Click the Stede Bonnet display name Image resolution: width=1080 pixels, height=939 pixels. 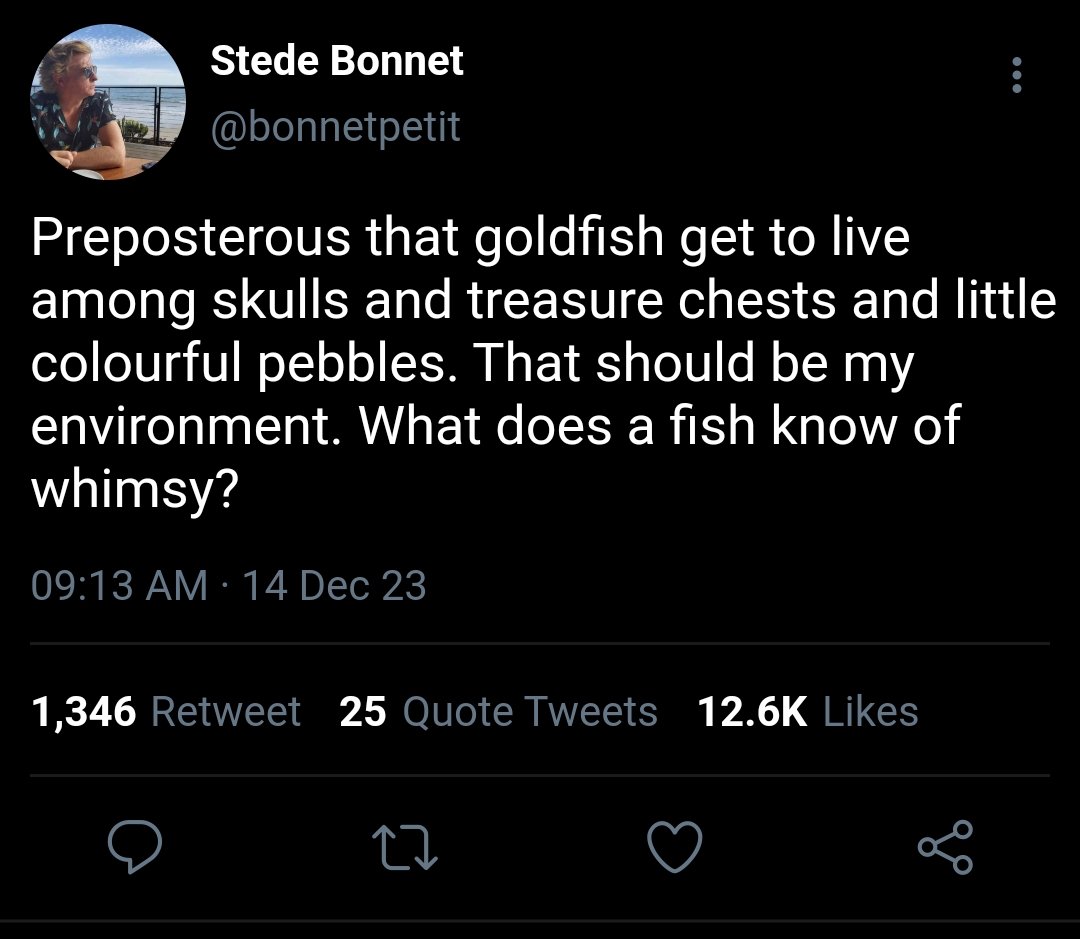point(337,61)
